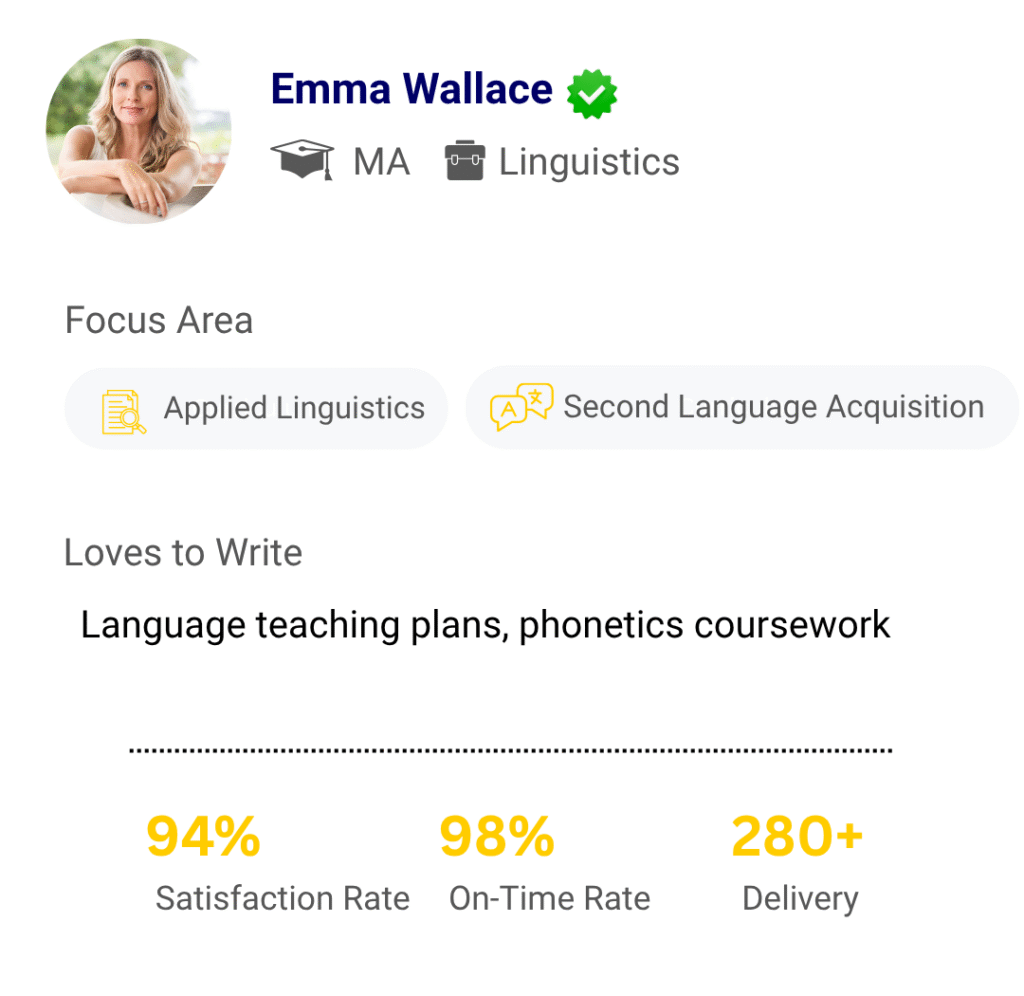Image resolution: width=1024 pixels, height=996 pixels.
Task: Select the Applied Linguistics tag text
Action: [x=294, y=408]
